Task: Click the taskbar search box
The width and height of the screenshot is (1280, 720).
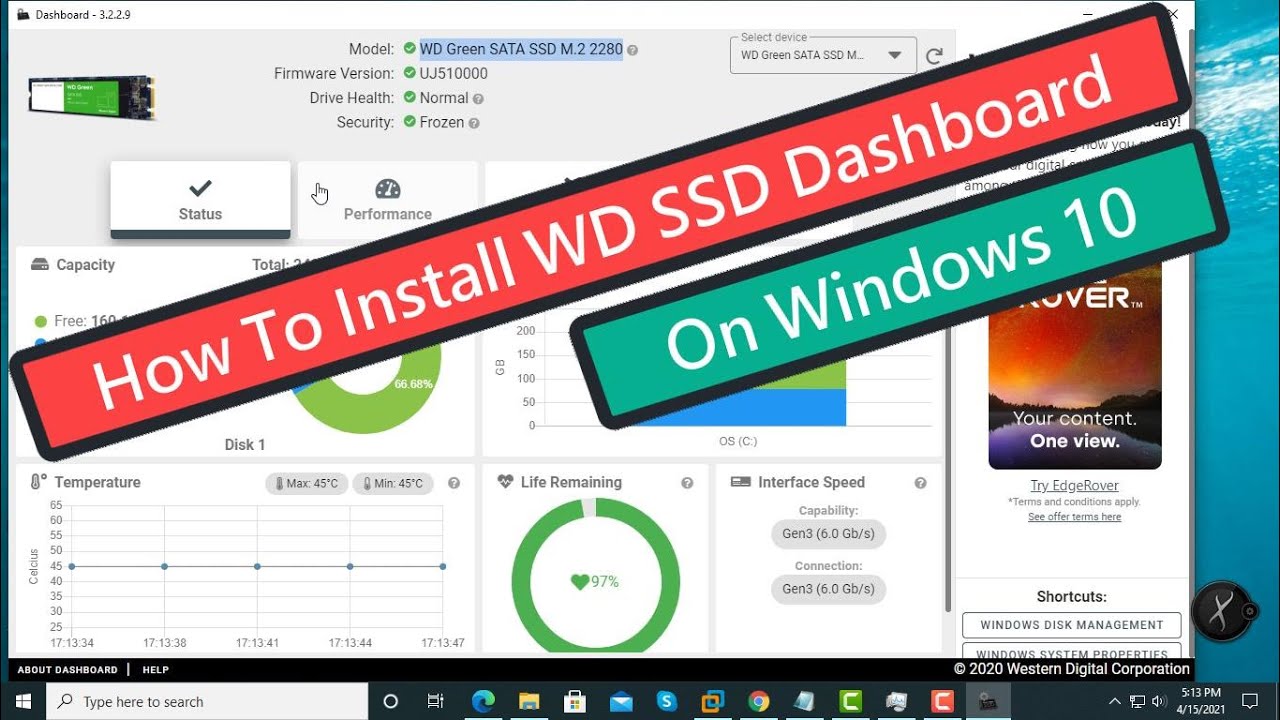Action: [207, 701]
